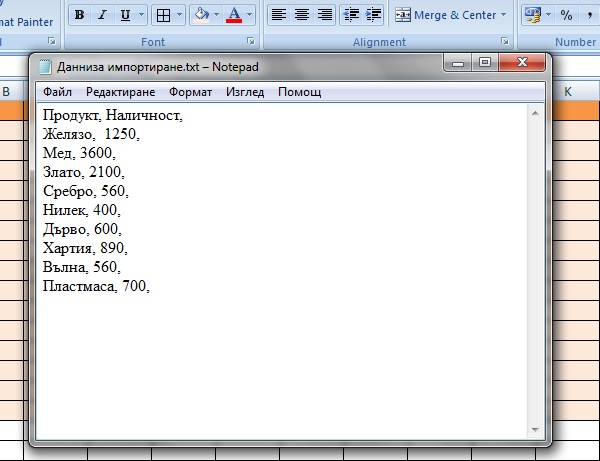
Task: Open the Формат menu in Notepad
Action: [x=190, y=92]
